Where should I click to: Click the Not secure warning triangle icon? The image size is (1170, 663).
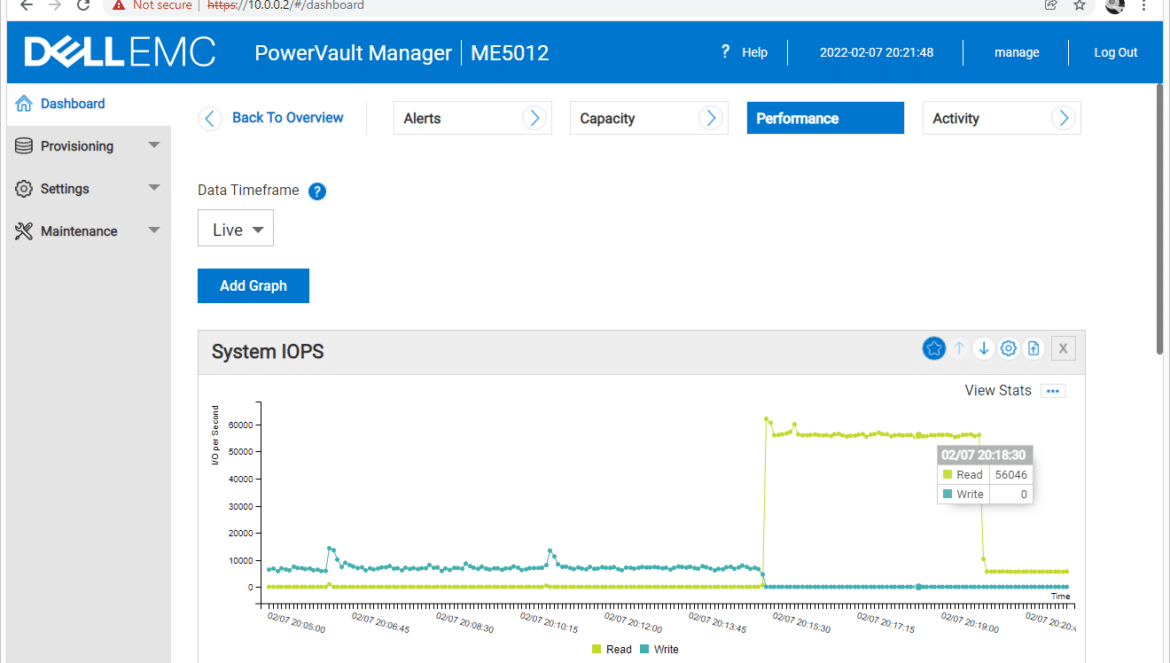click(x=119, y=5)
